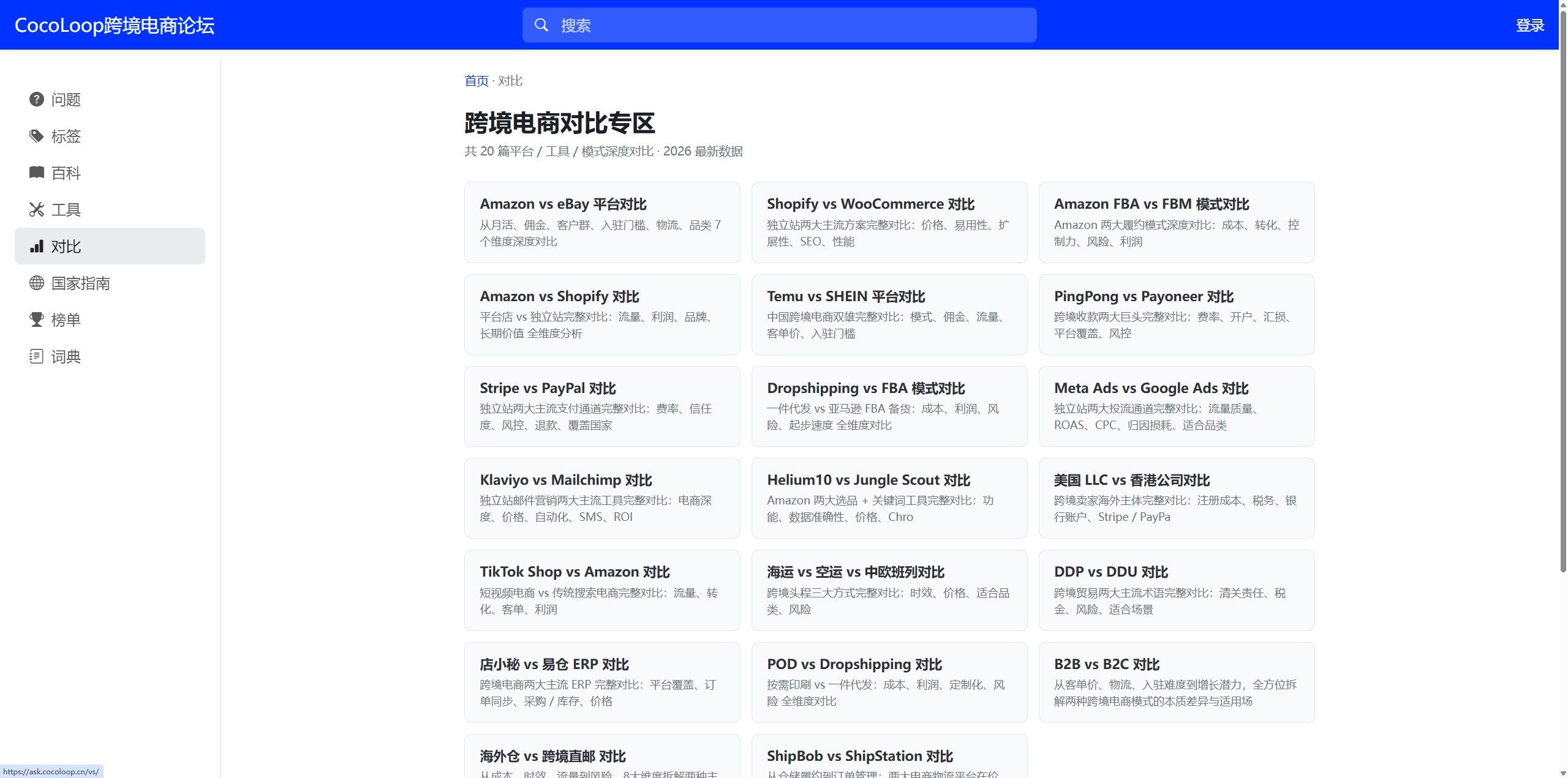Focus the 搜索 search input field
Screen dimensions: 1568x778
[x=779, y=25]
